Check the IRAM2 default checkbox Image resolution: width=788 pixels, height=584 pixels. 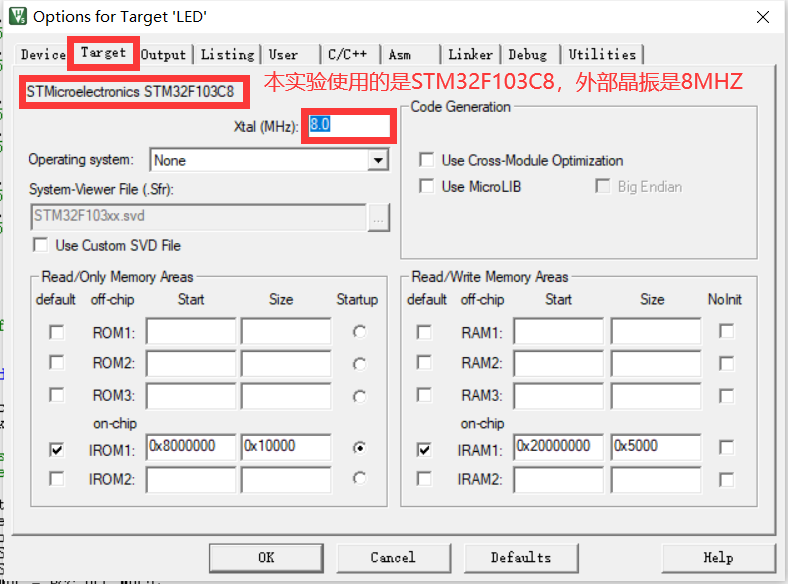pyautogui.click(x=424, y=478)
